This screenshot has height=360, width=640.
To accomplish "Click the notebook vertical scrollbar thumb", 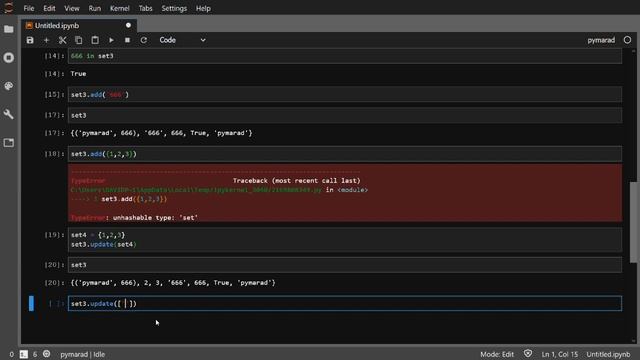I will pos(633,222).
